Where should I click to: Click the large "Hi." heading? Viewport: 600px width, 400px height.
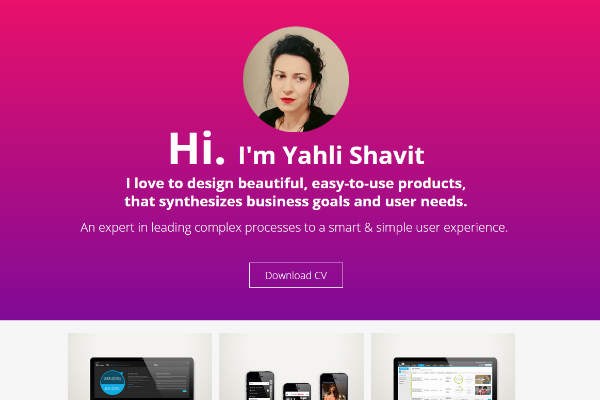[197, 149]
